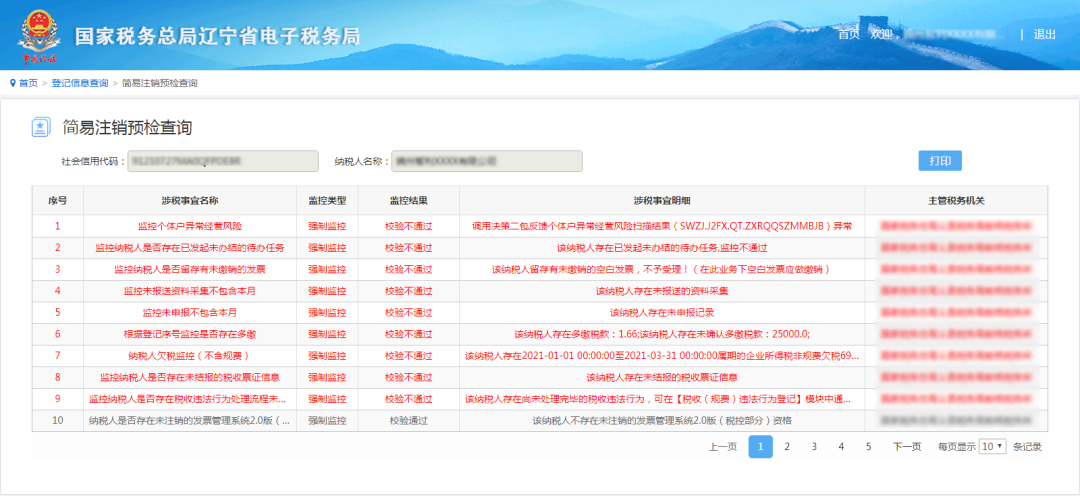Focus the 社会信用代码 input field
1080x496 pixels.
click(x=223, y=161)
